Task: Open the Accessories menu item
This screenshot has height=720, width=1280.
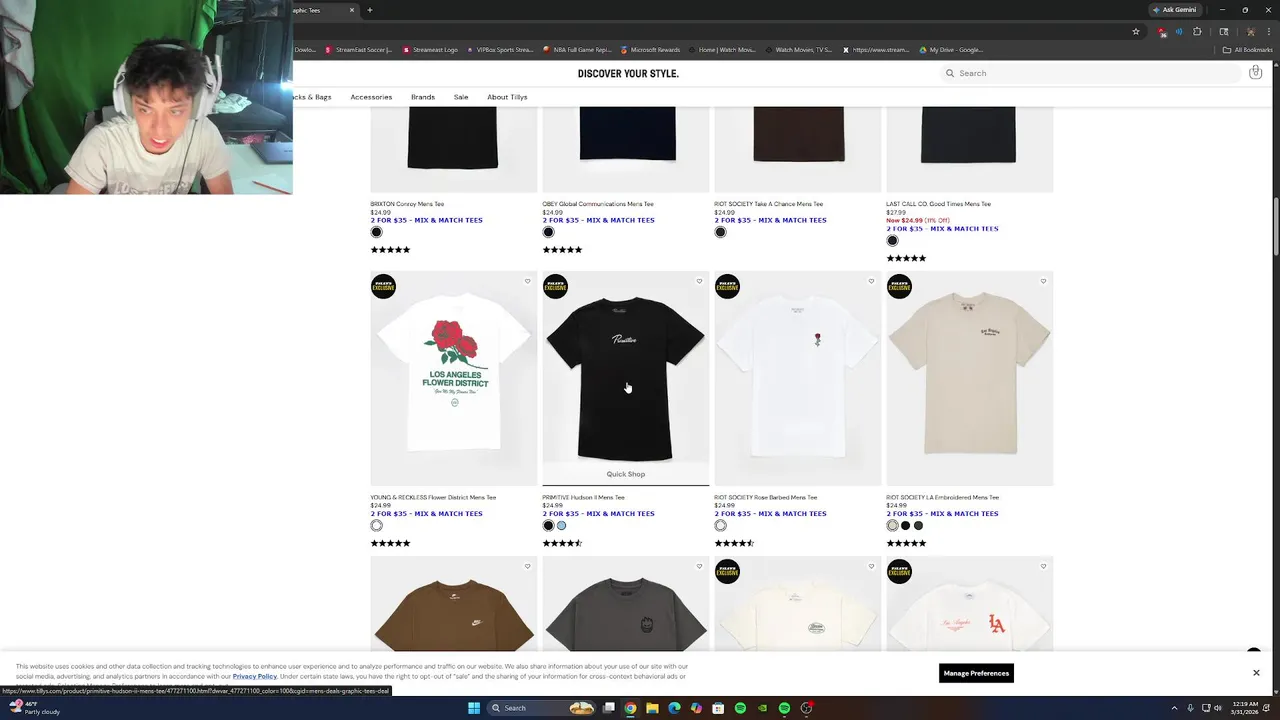Action: pos(371,97)
